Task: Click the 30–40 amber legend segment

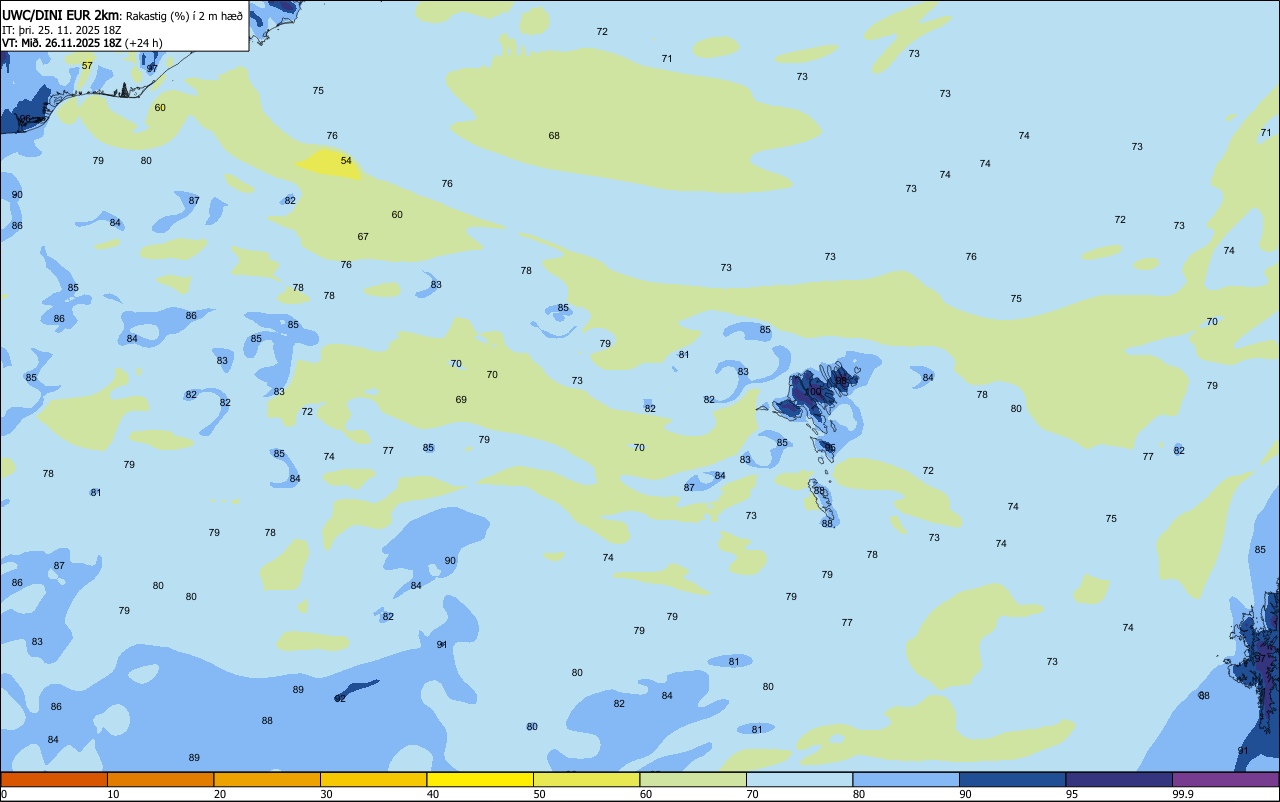Action: tap(373, 779)
